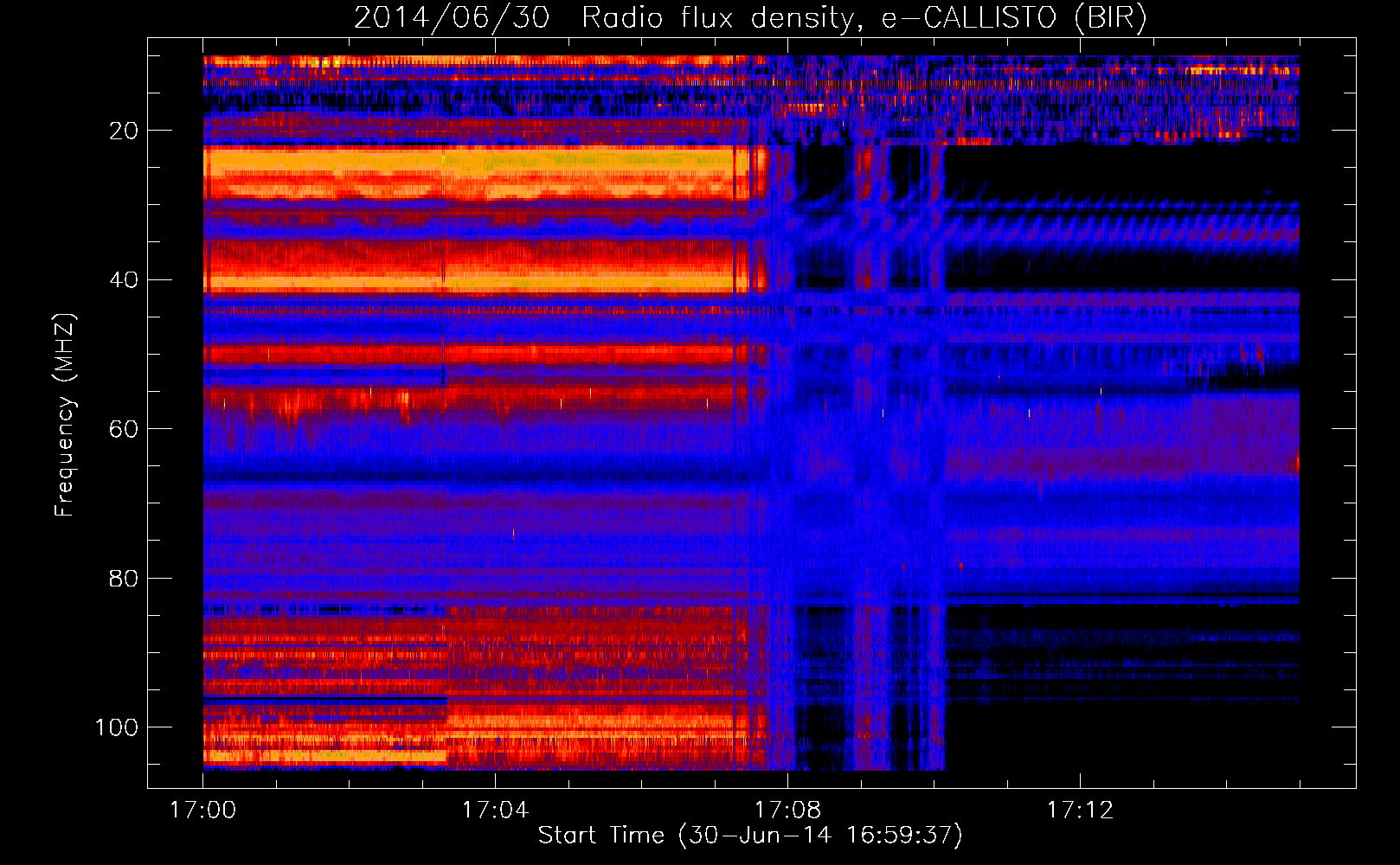
Task: Click the 20 frequency tick label
Action: coord(124,131)
